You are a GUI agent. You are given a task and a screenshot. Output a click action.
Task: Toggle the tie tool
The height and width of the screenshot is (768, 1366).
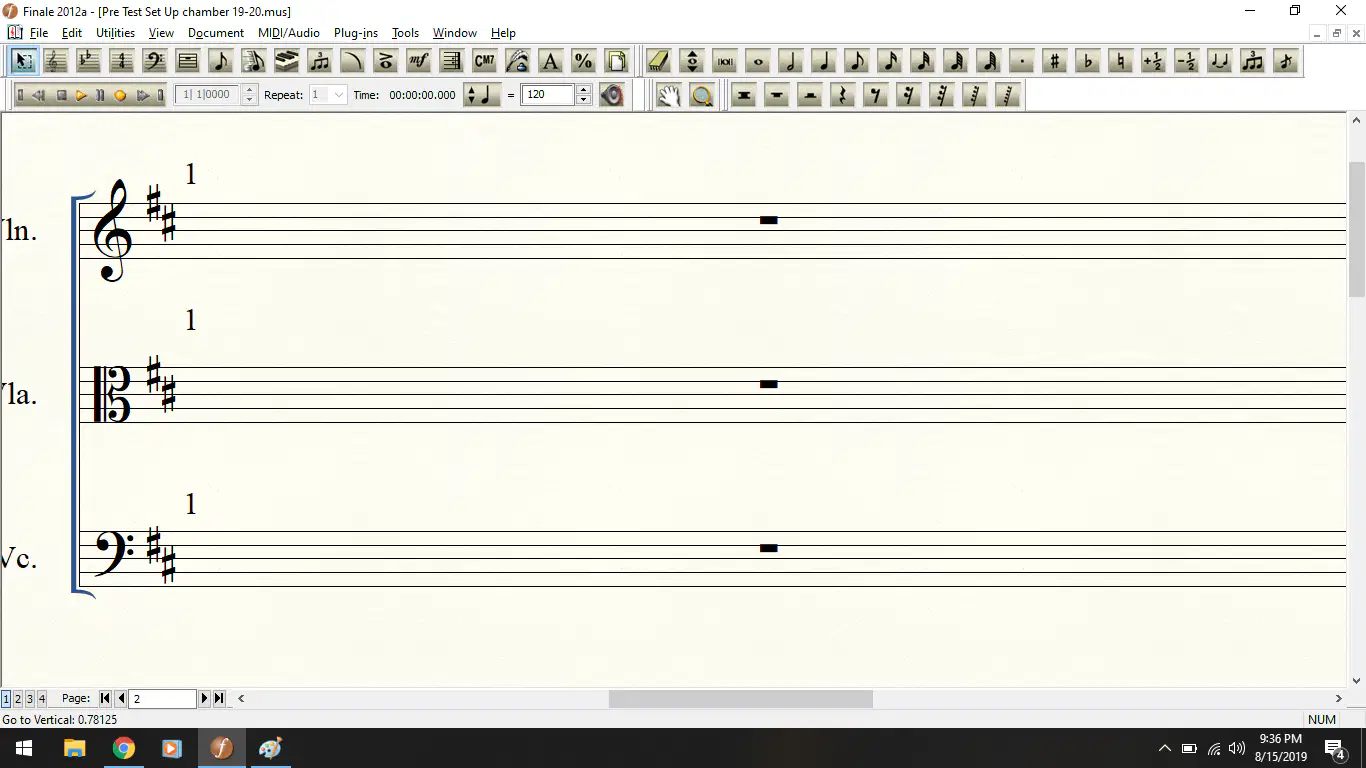pyautogui.click(x=1220, y=61)
